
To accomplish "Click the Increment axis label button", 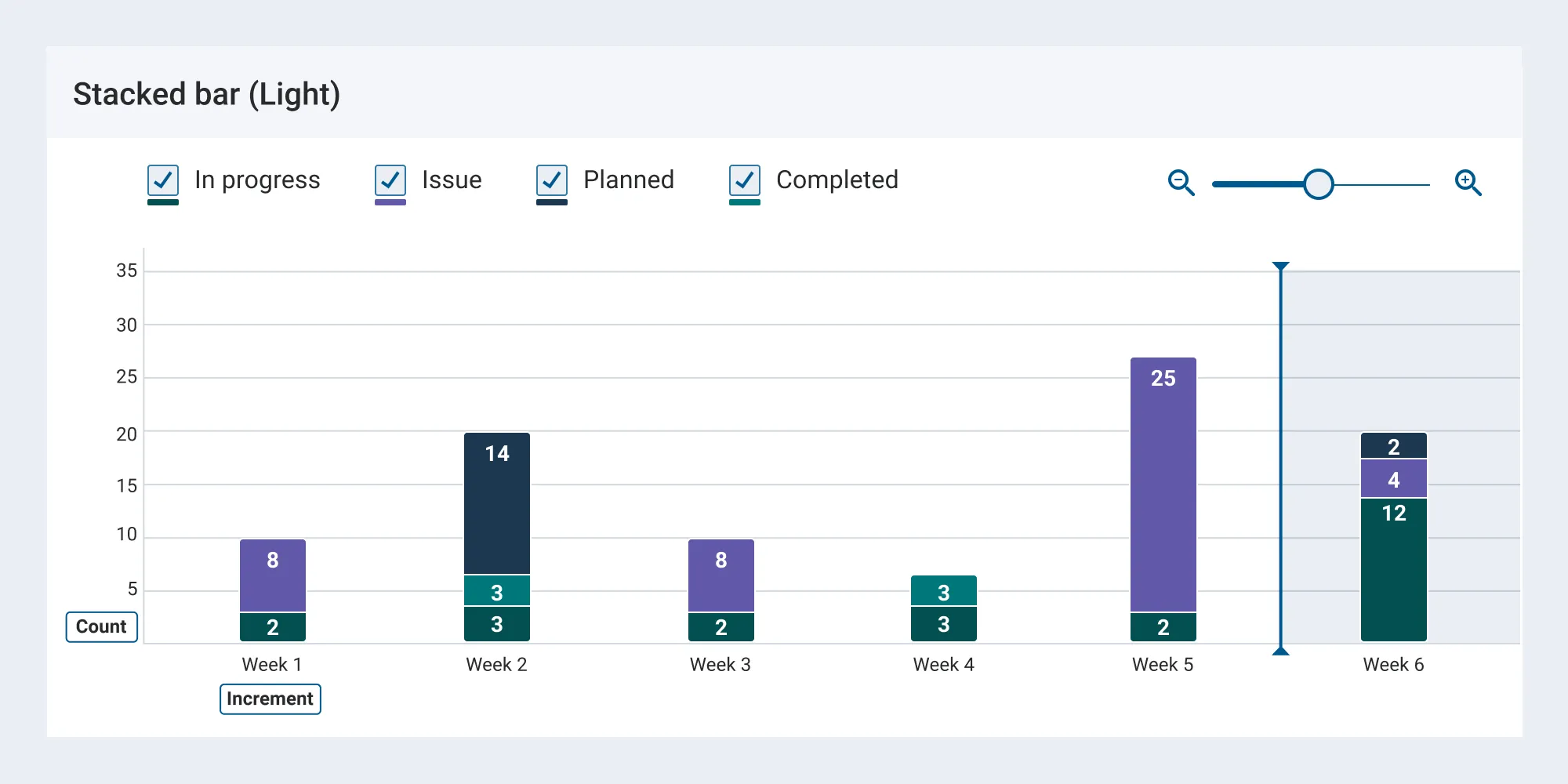I will point(270,699).
